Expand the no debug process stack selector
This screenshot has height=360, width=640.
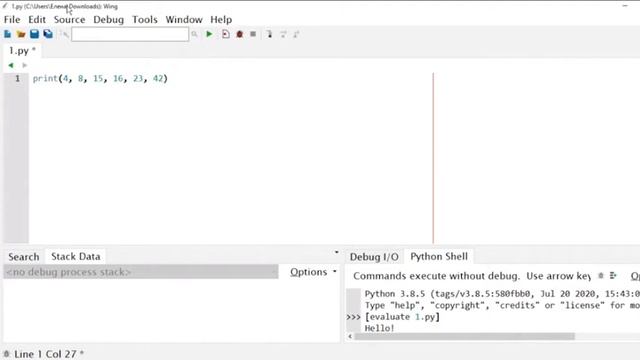[x=141, y=272]
